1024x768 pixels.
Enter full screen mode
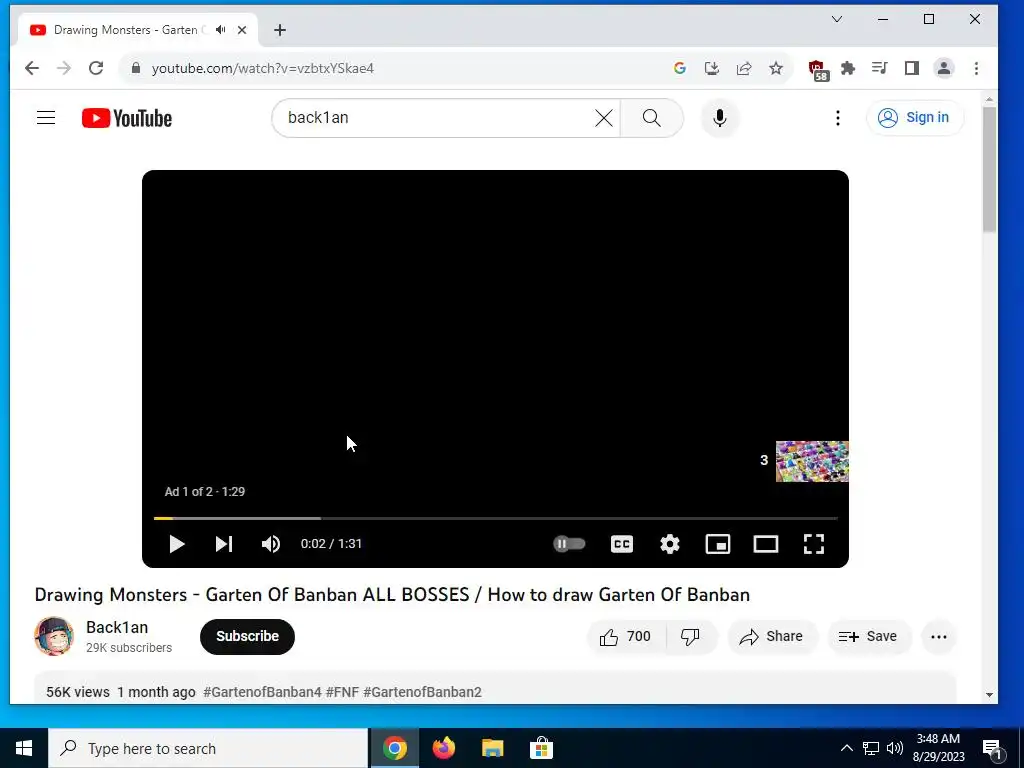tap(814, 544)
